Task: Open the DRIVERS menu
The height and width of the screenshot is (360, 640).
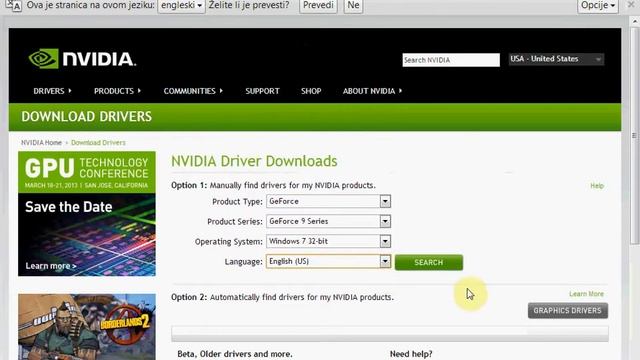Action: [52, 91]
